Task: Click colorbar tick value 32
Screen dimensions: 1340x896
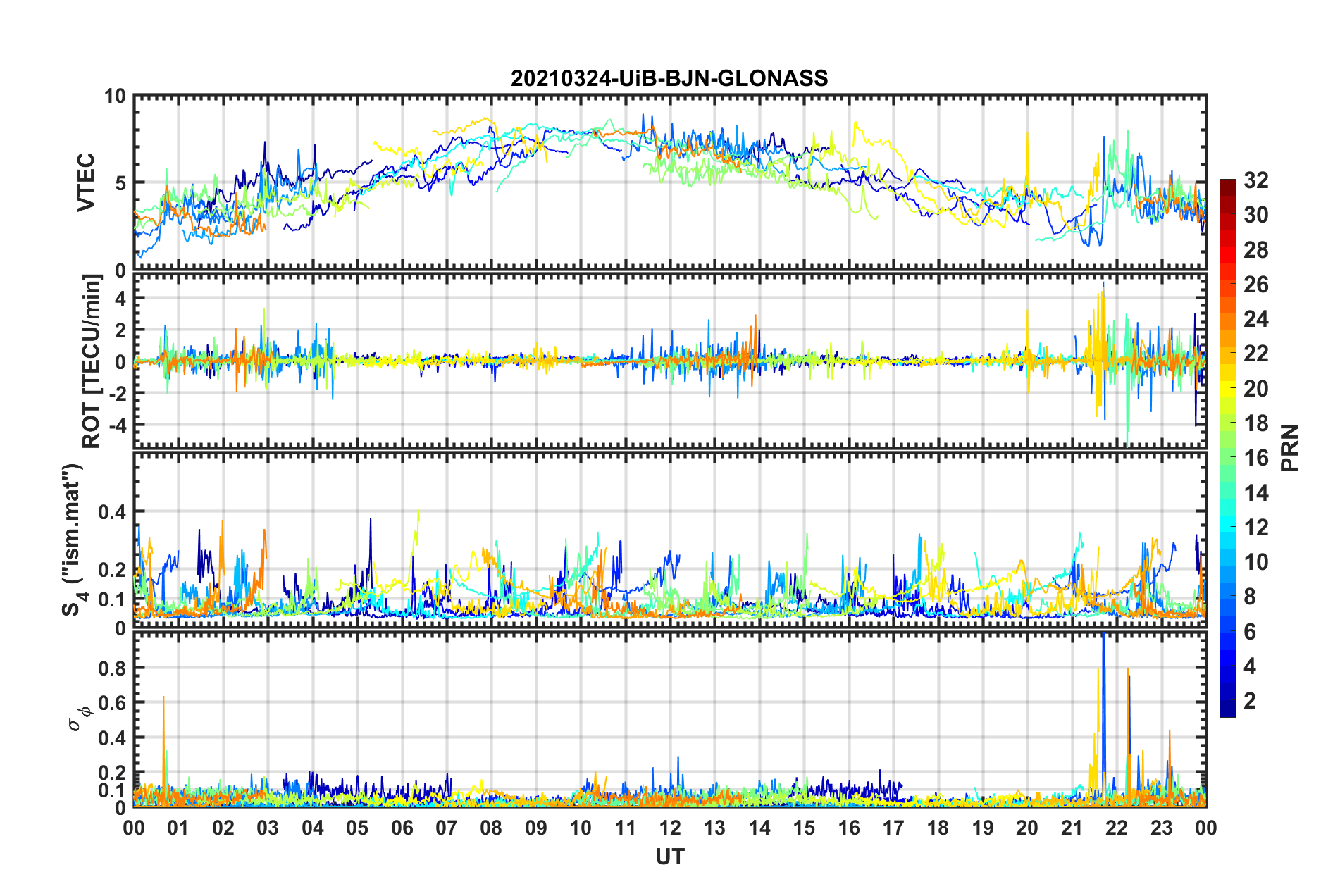Action: 1255,180
